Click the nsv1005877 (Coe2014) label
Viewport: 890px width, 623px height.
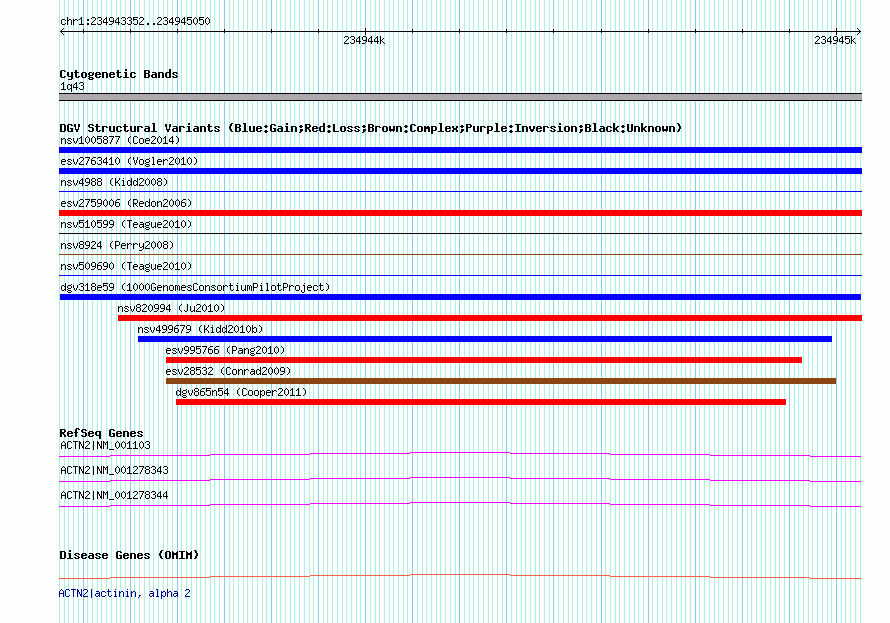[x=120, y=140]
